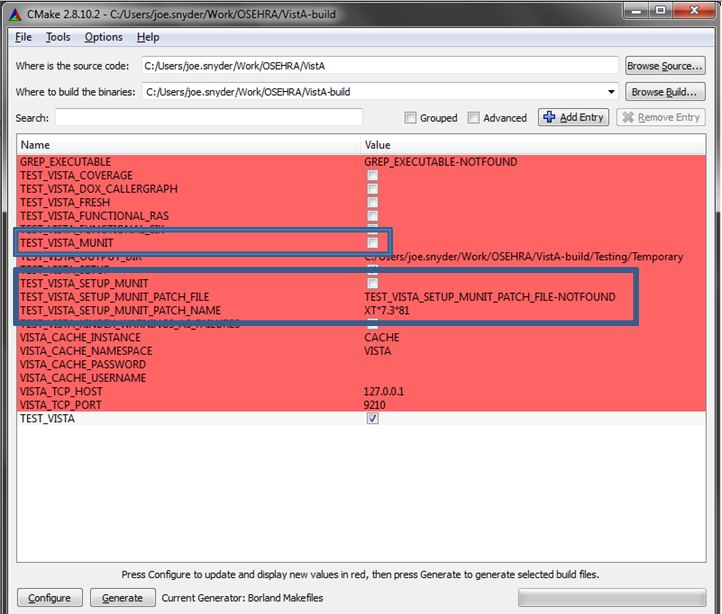Click the progress bar at the bottom

(x=610, y=598)
